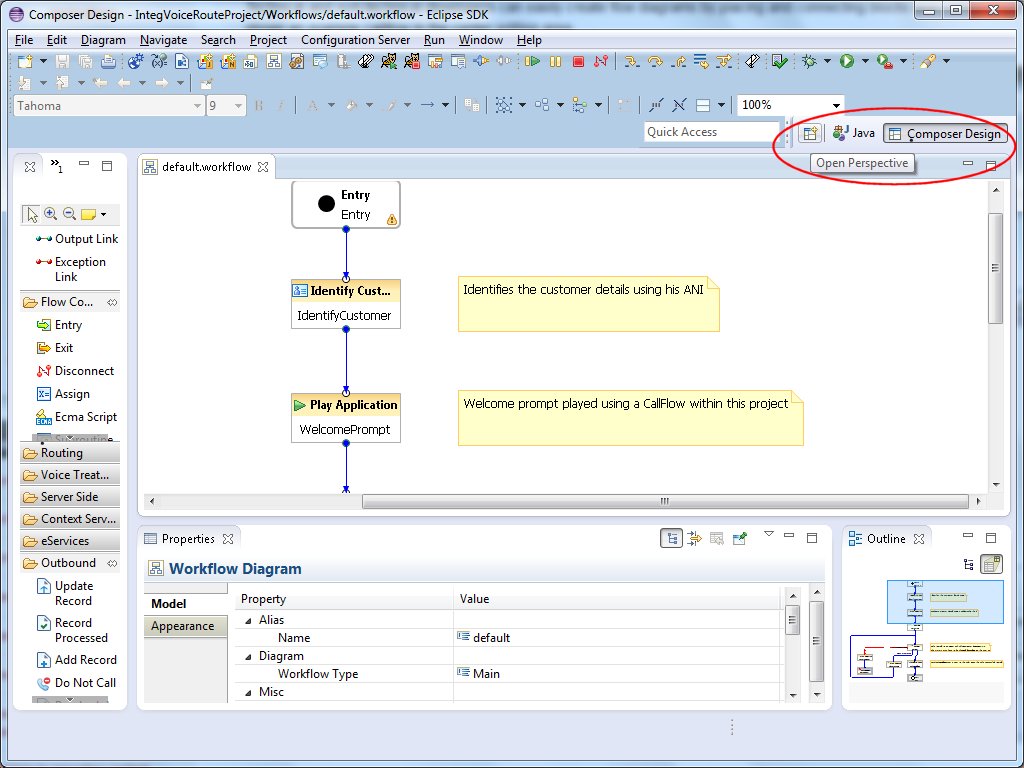Image resolution: width=1024 pixels, height=768 pixels.
Task: Expand the Voice Treatment palette drawer
Action: click(70, 475)
